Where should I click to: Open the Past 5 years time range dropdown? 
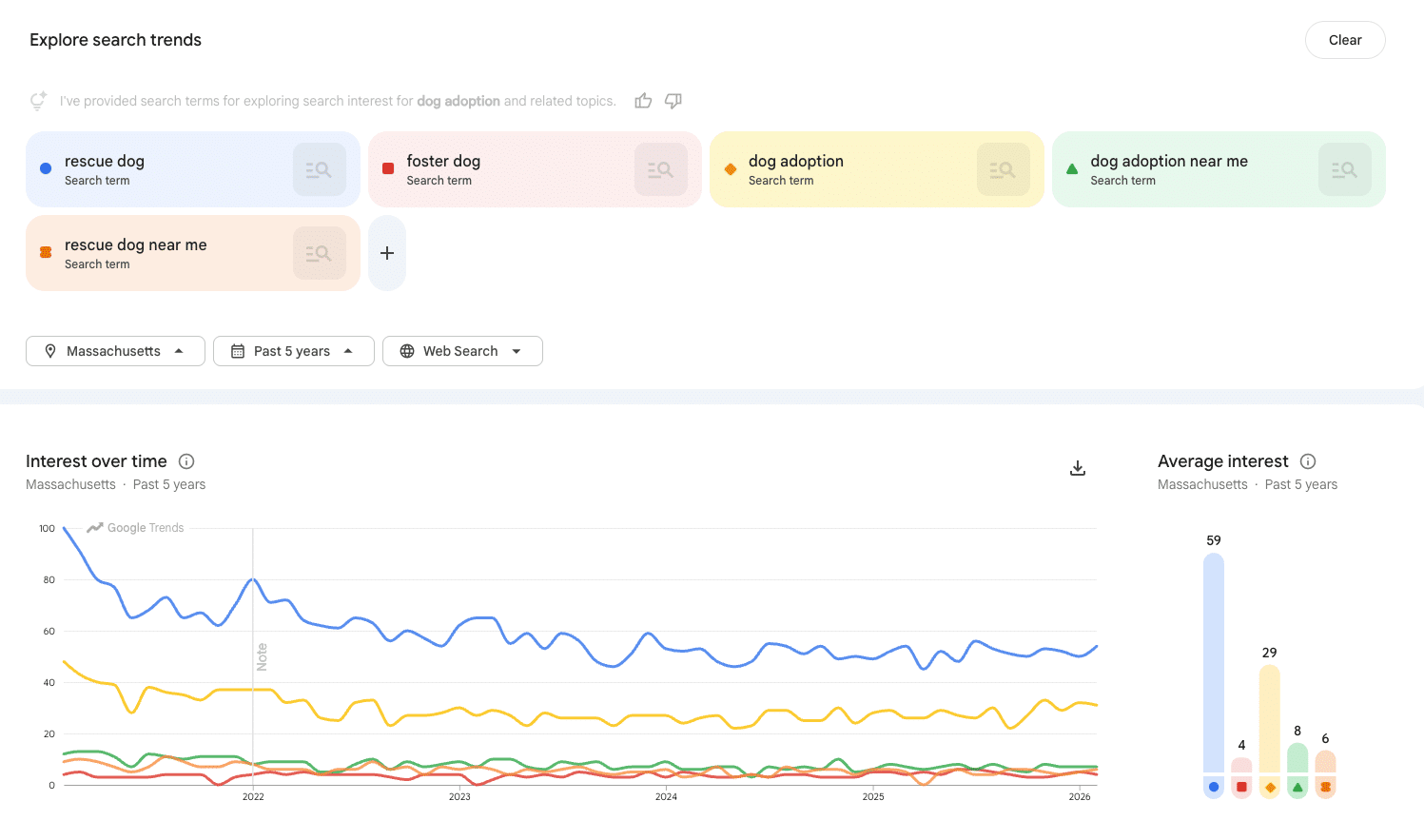(293, 350)
